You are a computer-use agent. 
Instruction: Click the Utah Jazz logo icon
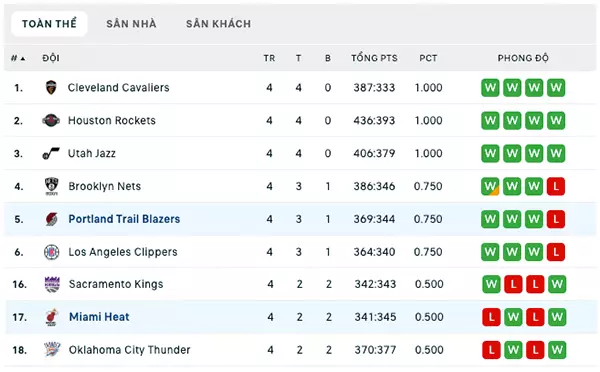pyautogui.click(x=51, y=153)
